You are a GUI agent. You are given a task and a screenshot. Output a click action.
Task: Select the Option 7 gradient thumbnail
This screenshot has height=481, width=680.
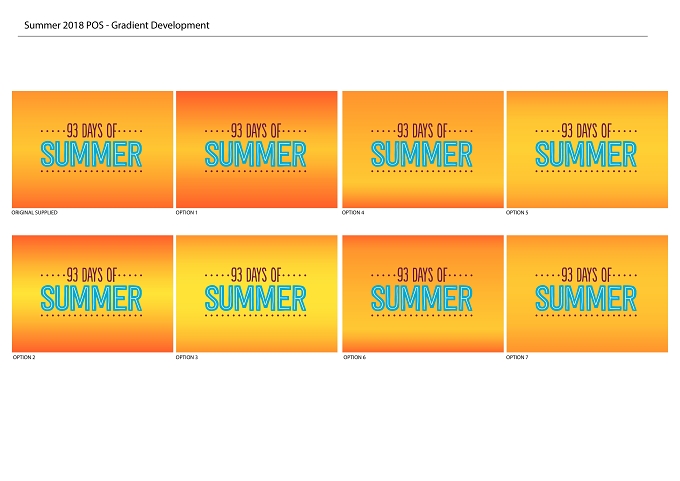587,294
